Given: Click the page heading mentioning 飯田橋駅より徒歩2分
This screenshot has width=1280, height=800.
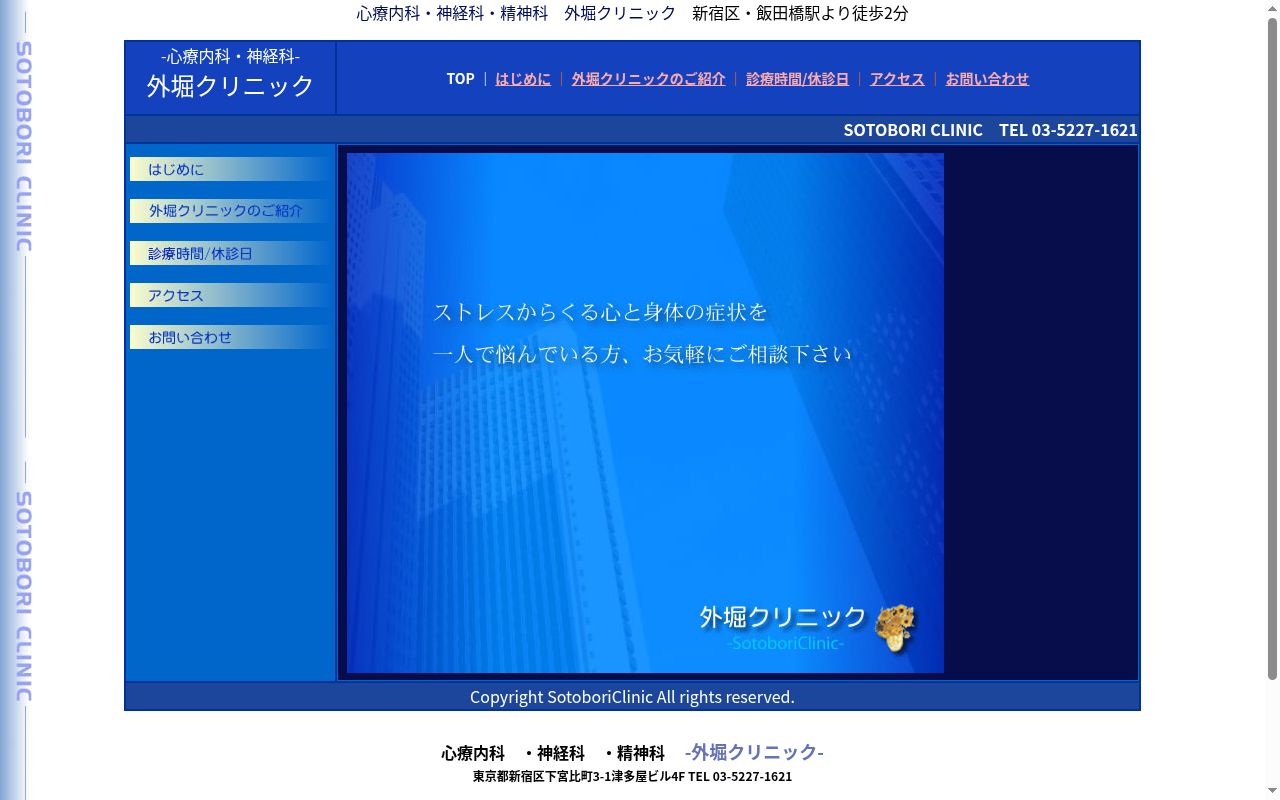Looking at the screenshot, I should (x=632, y=13).
